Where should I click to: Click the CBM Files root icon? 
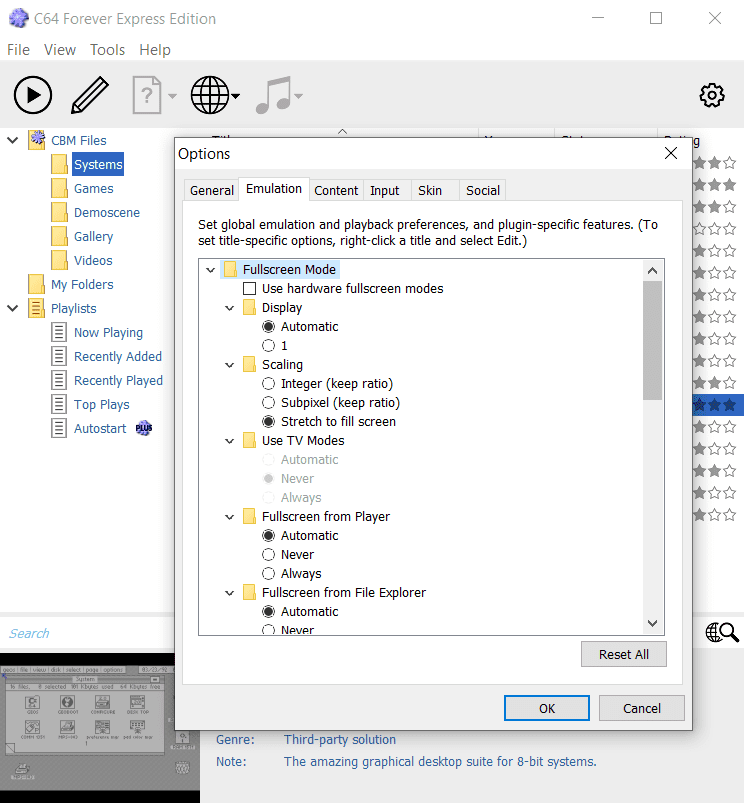pyautogui.click(x=36, y=140)
